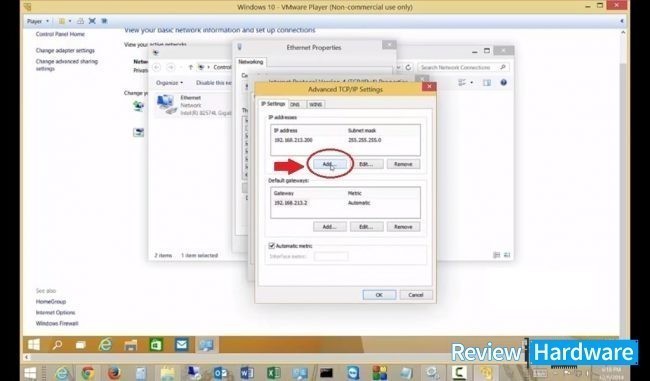Click the Search Network Connections field
Image resolution: width=650 pixels, height=381 pixels.
click(463, 67)
